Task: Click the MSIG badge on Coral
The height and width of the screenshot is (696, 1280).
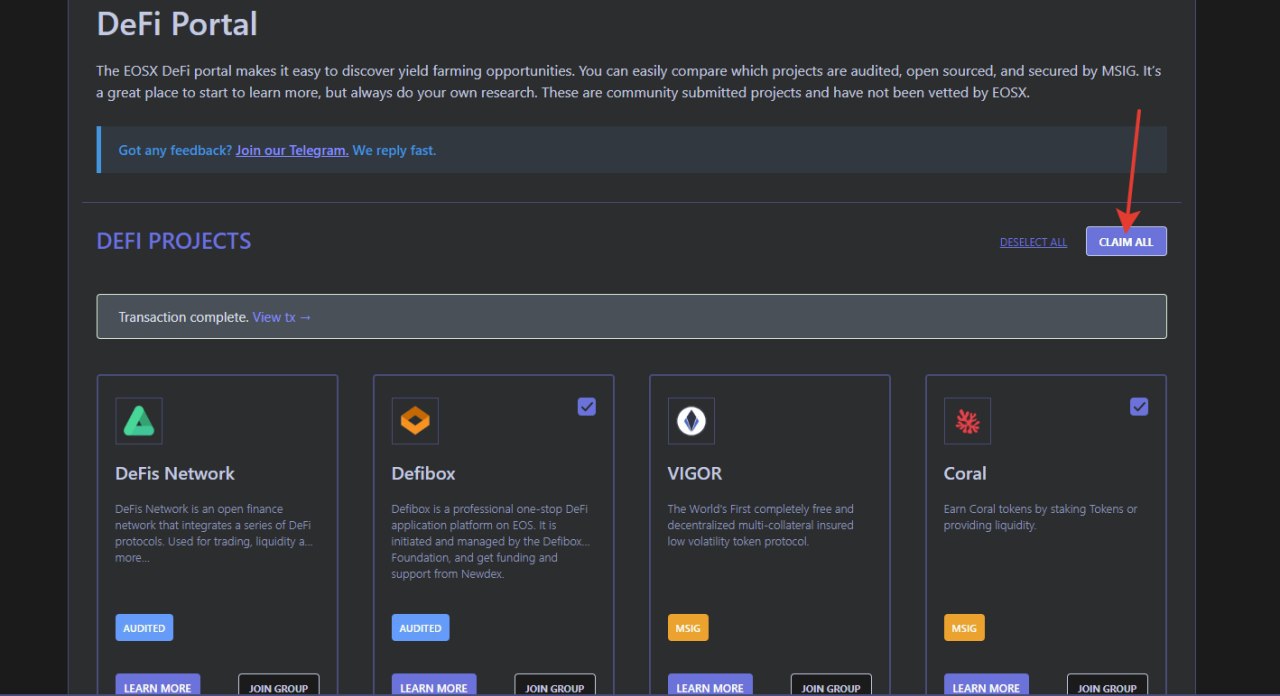Action: click(x=964, y=628)
